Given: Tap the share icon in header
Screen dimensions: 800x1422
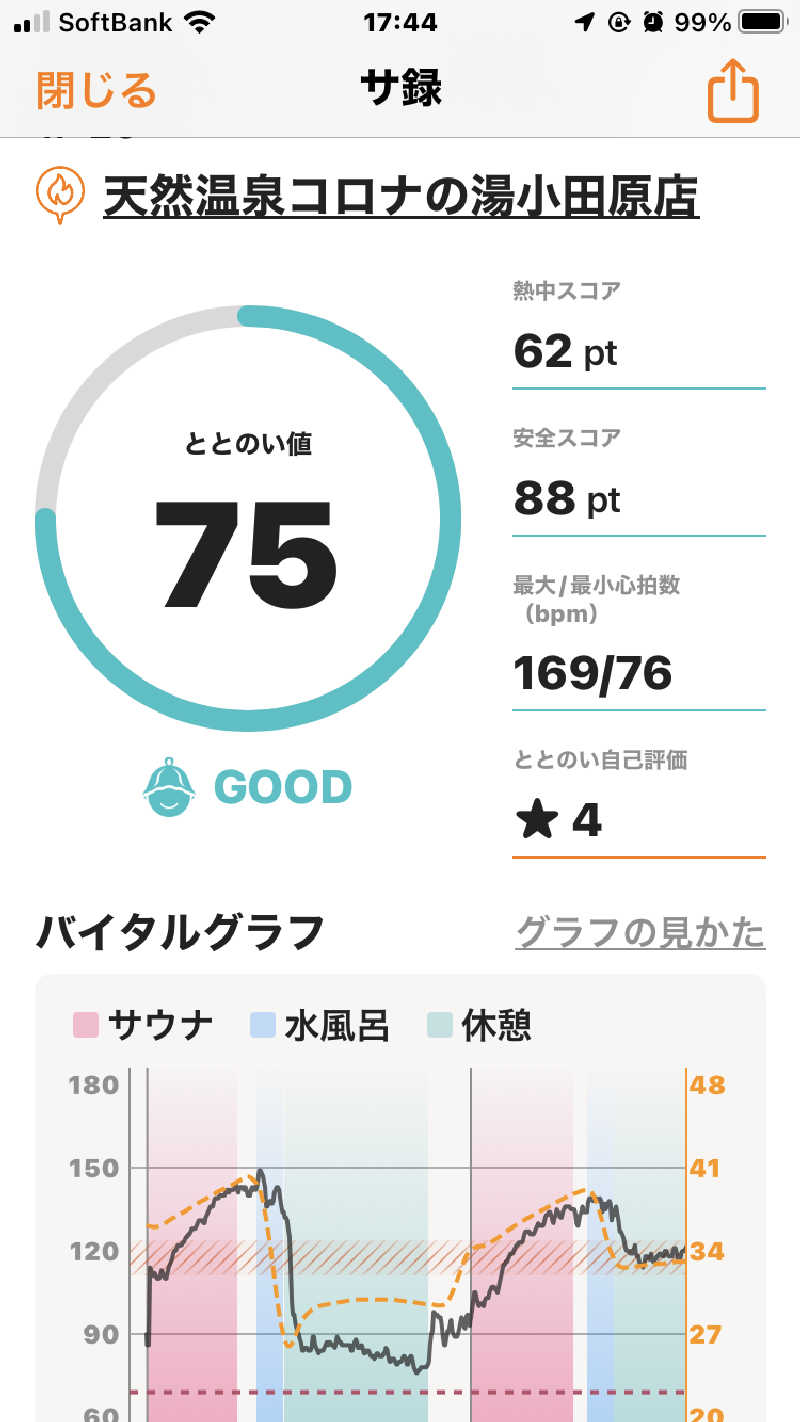Looking at the screenshot, I should pyautogui.click(x=733, y=91).
